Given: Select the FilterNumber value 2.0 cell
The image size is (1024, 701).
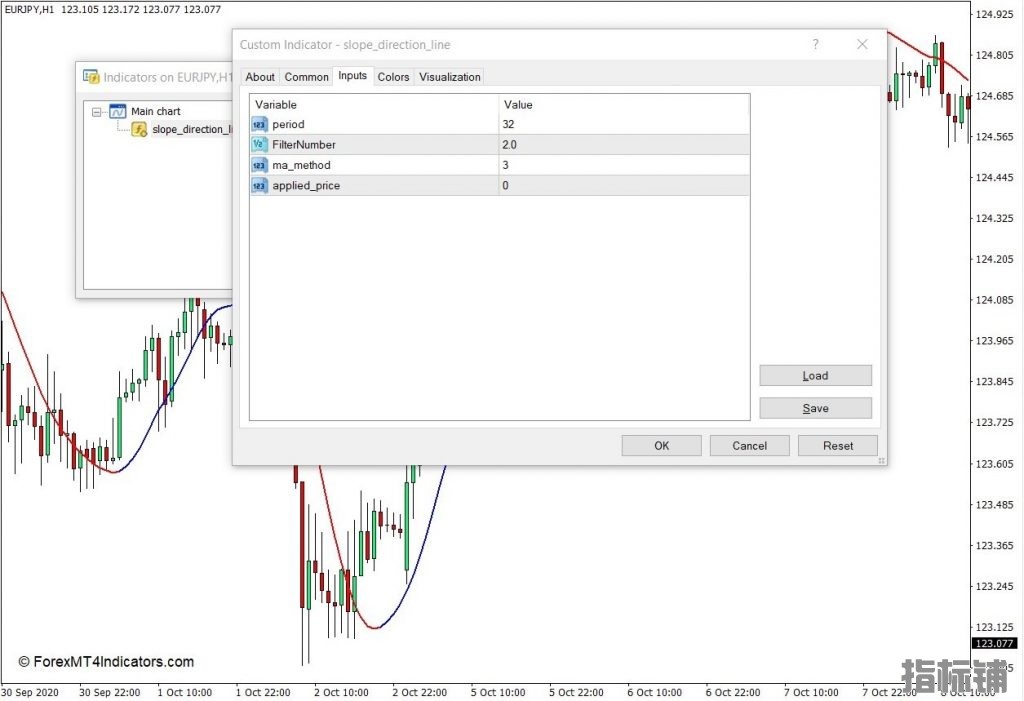Looking at the screenshot, I should tap(624, 144).
